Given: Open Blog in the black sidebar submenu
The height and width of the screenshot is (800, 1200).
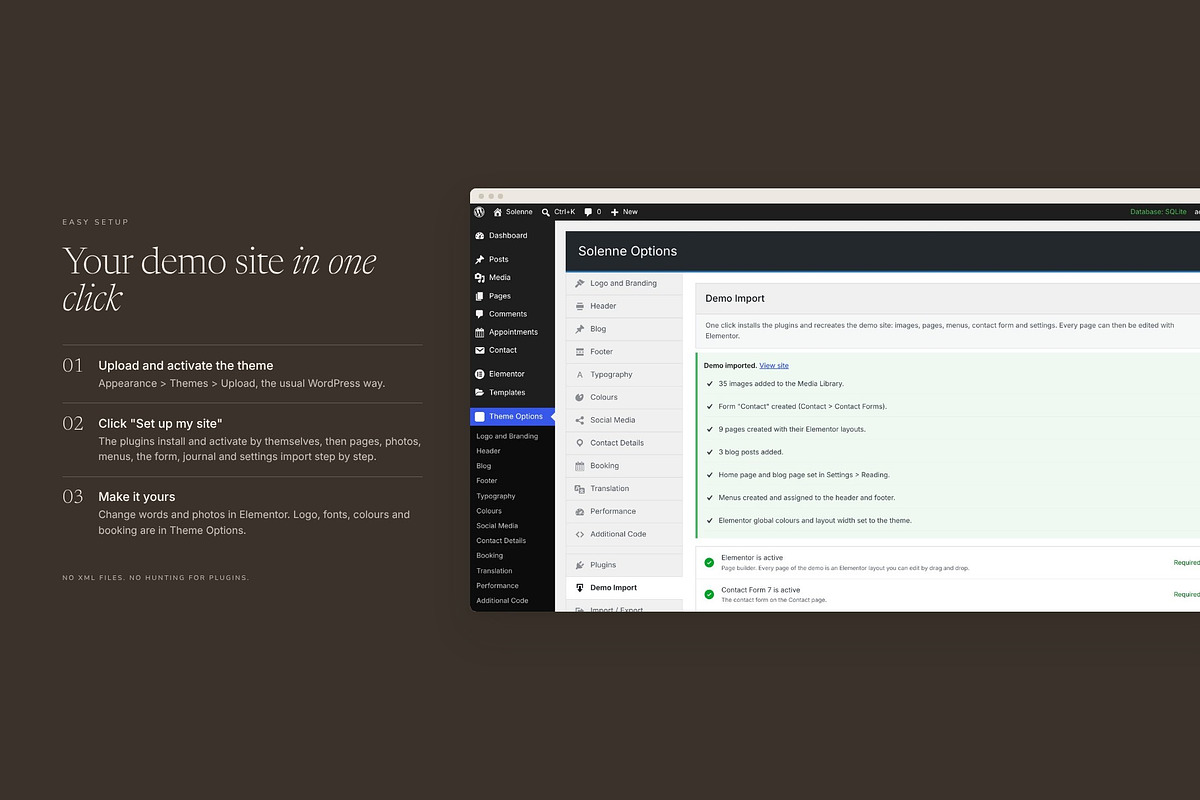Looking at the screenshot, I should click(x=484, y=466).
